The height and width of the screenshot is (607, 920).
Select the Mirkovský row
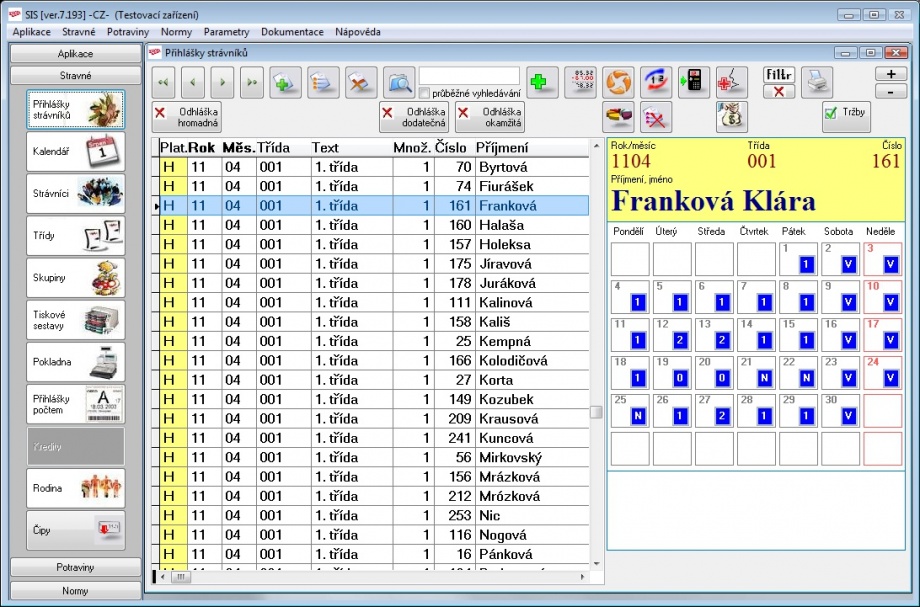374,457
